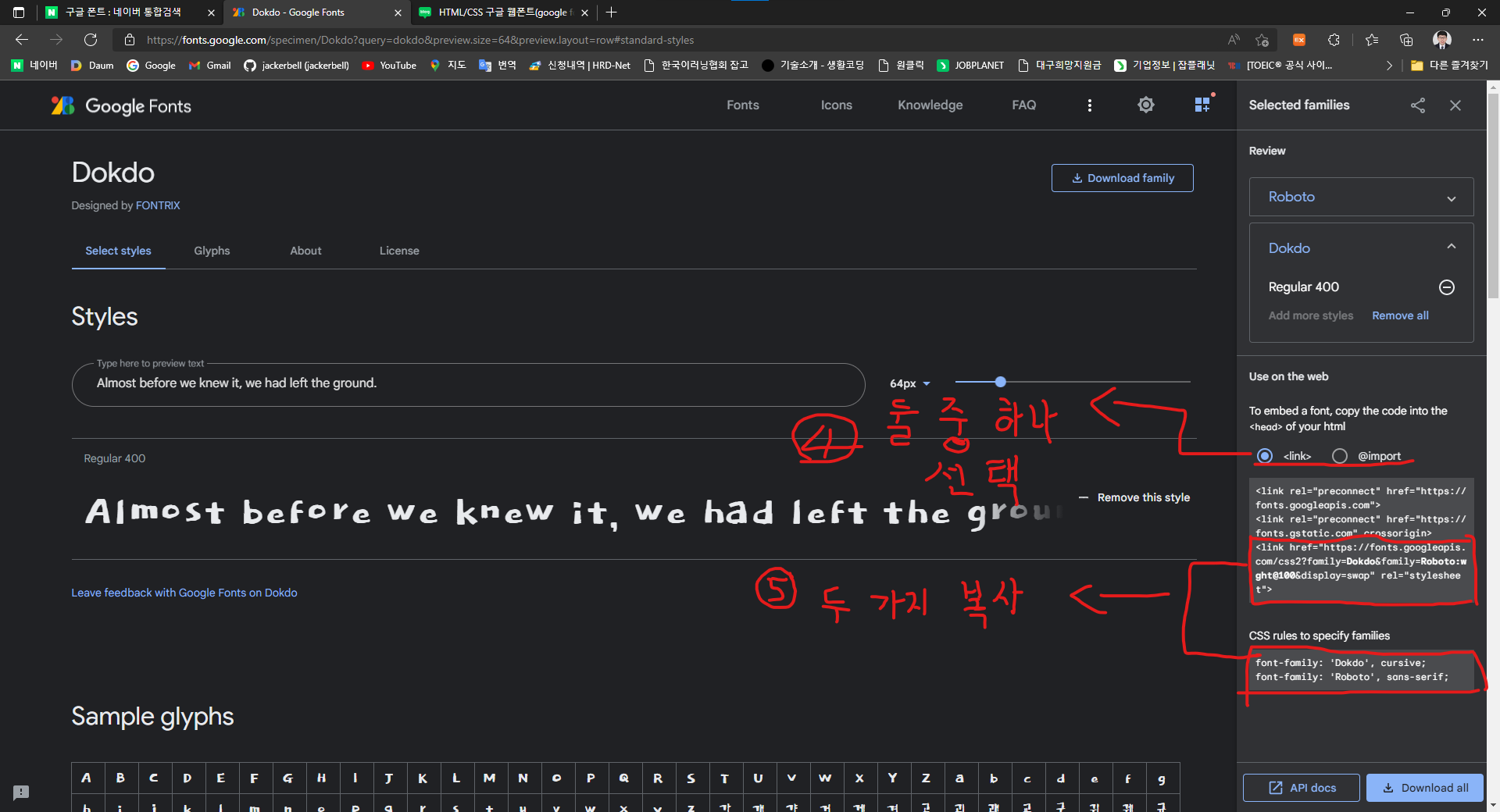
Task: Close the Dokdo - Google Fonts browser tab
Action: [x=398, y=12]
